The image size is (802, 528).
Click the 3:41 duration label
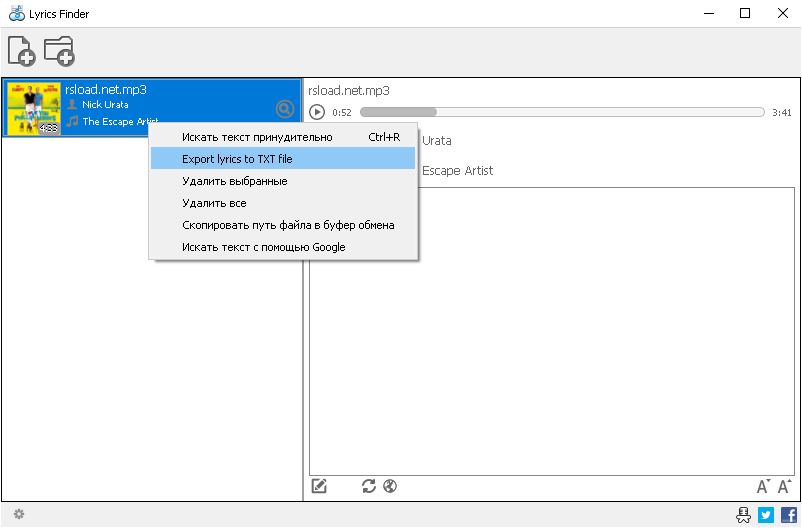(x=782, y=113)
